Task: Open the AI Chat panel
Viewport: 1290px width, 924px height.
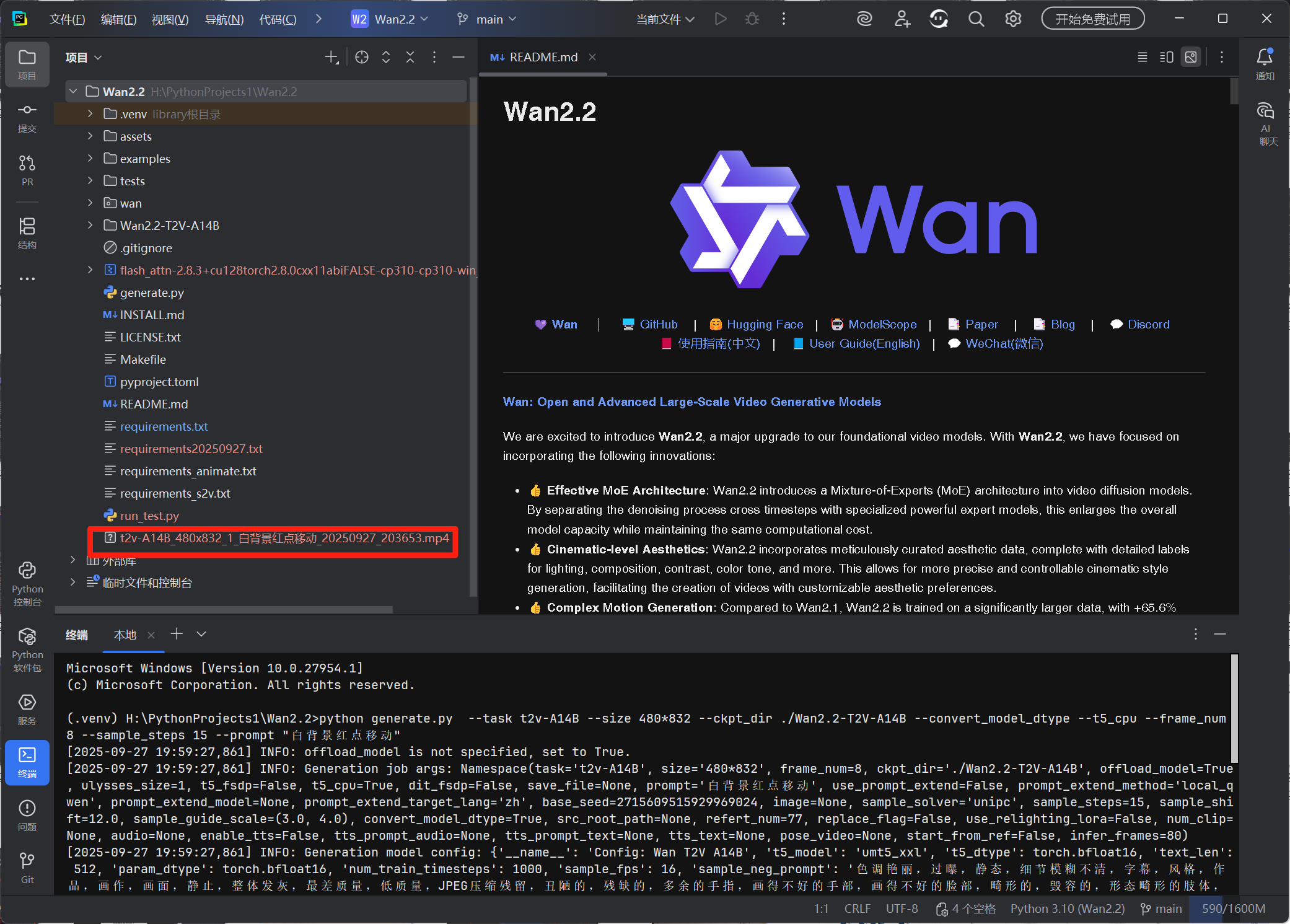Action: click(1265, 124)
